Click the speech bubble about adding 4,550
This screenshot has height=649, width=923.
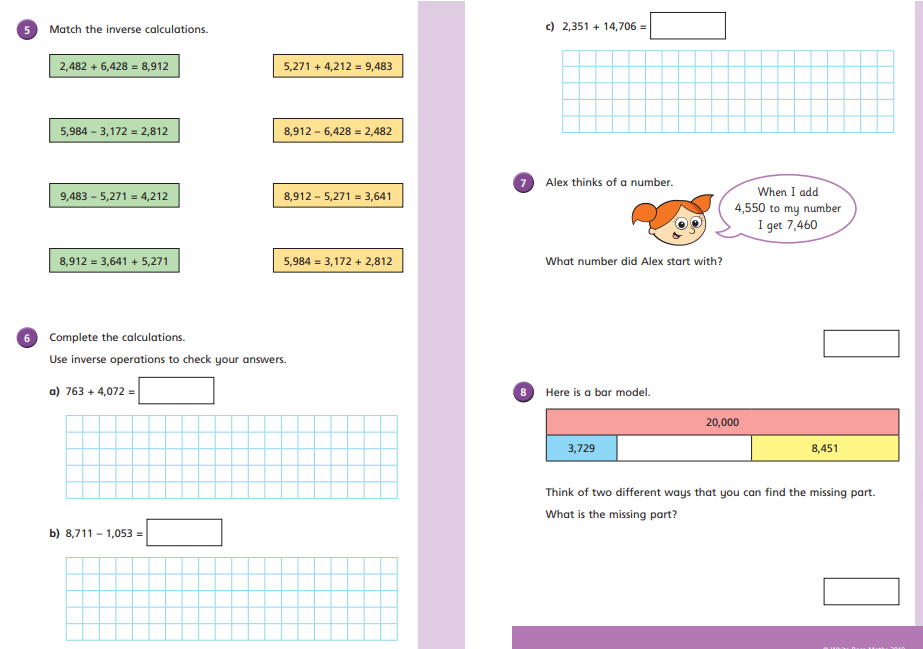coord(787,208)
